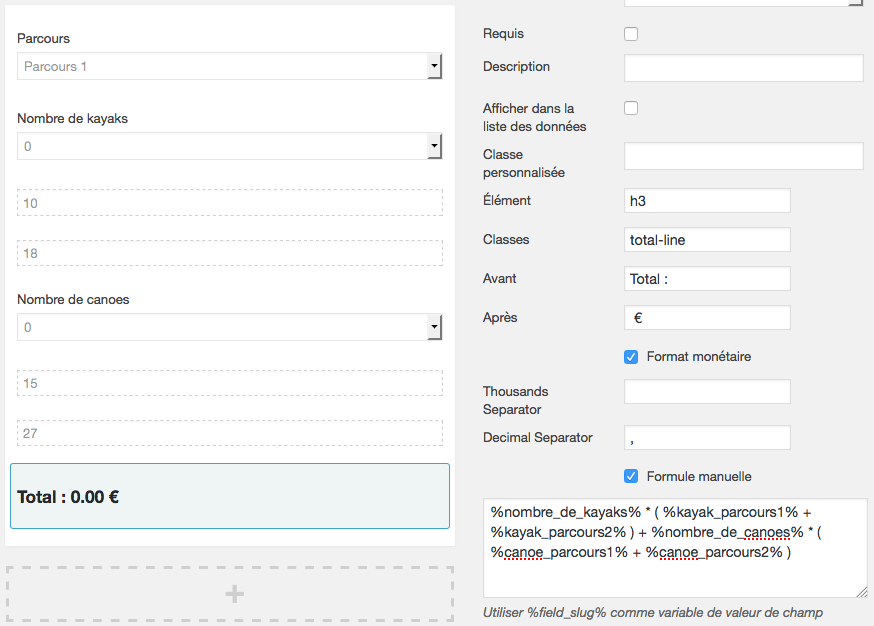Disable the Formule manuelle checkbox

(x=631, y=477)
